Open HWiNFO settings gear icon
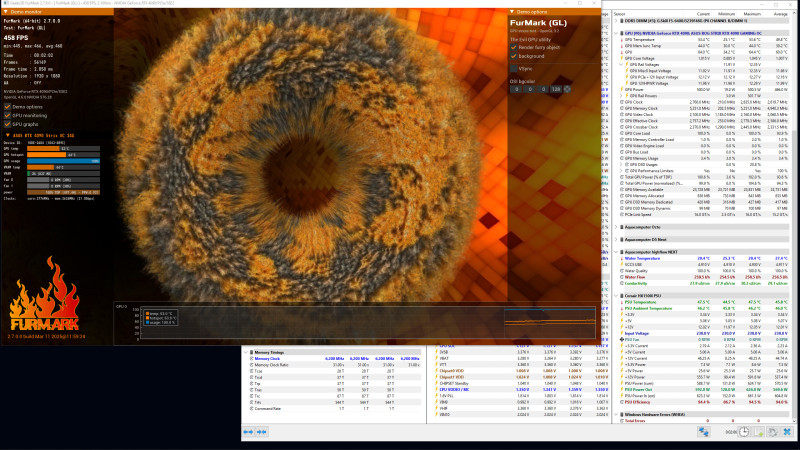The width and height of the screenshot is (800, 450). coord(772,432)
